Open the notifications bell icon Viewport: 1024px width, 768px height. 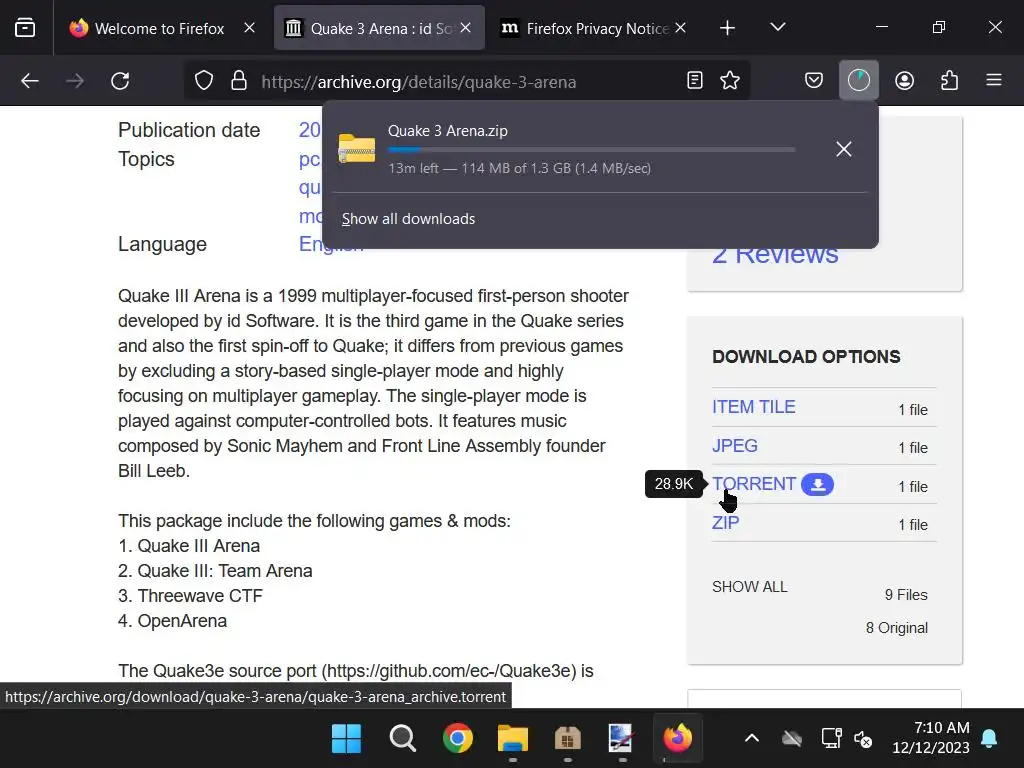click(x=989, y=738)
